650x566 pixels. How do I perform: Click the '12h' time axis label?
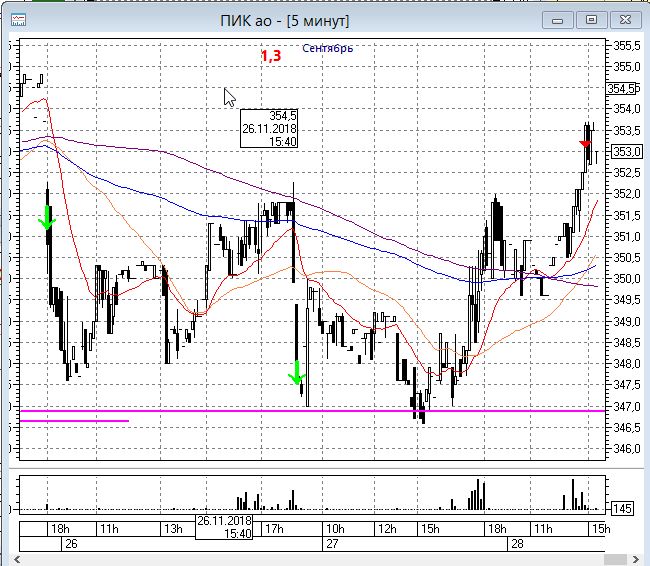[x=387, y=529]
